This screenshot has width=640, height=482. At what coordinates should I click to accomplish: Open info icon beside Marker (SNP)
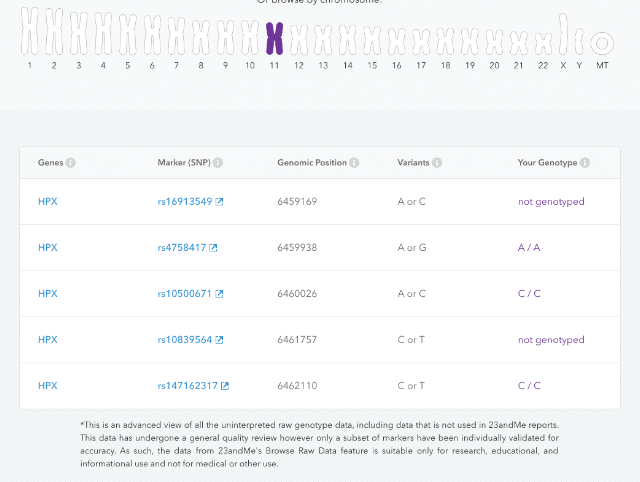pyautogui.click(x=218, y=163)
